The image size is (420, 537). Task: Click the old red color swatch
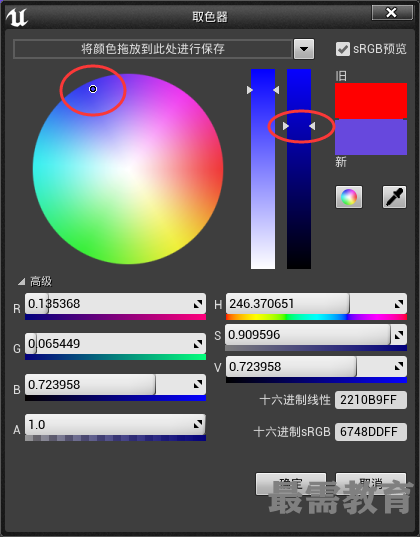point(371,101)
